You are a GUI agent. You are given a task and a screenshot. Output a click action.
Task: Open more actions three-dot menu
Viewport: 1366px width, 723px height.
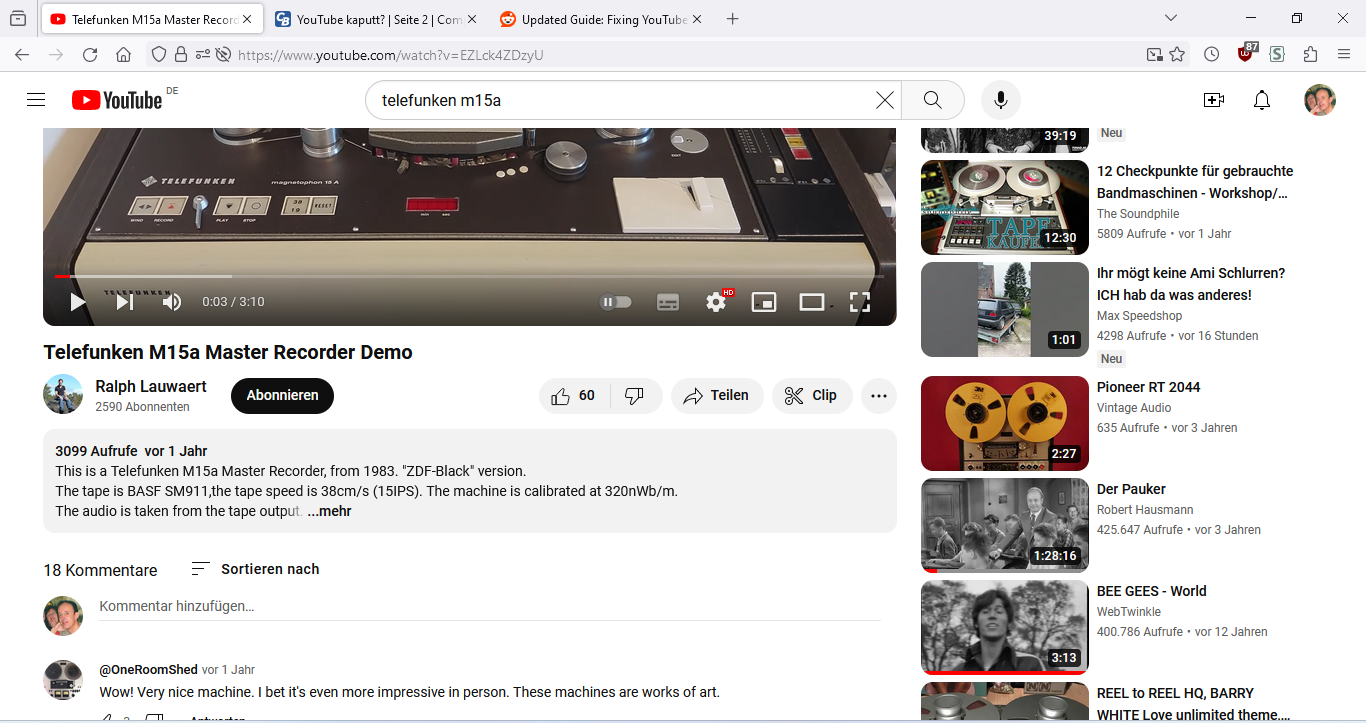point(879,396)
